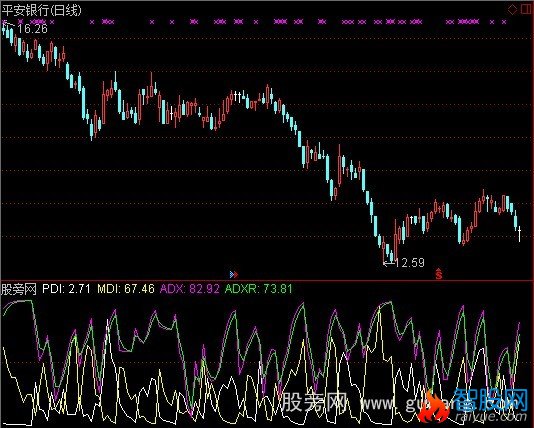Click the red S marker under the chart
This screenshot has width=534, height=428.
(439, 273)
